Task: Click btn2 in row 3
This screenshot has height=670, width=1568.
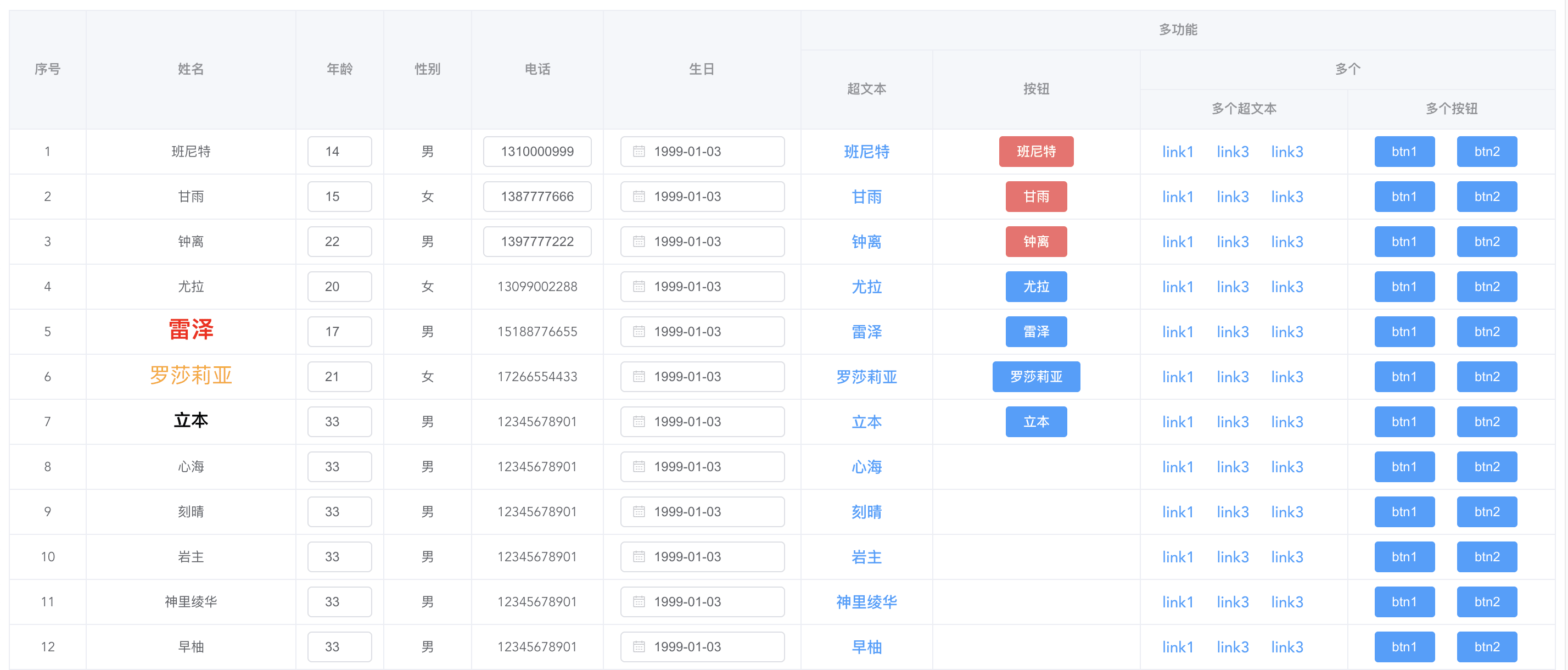Action: [1487, 242]
